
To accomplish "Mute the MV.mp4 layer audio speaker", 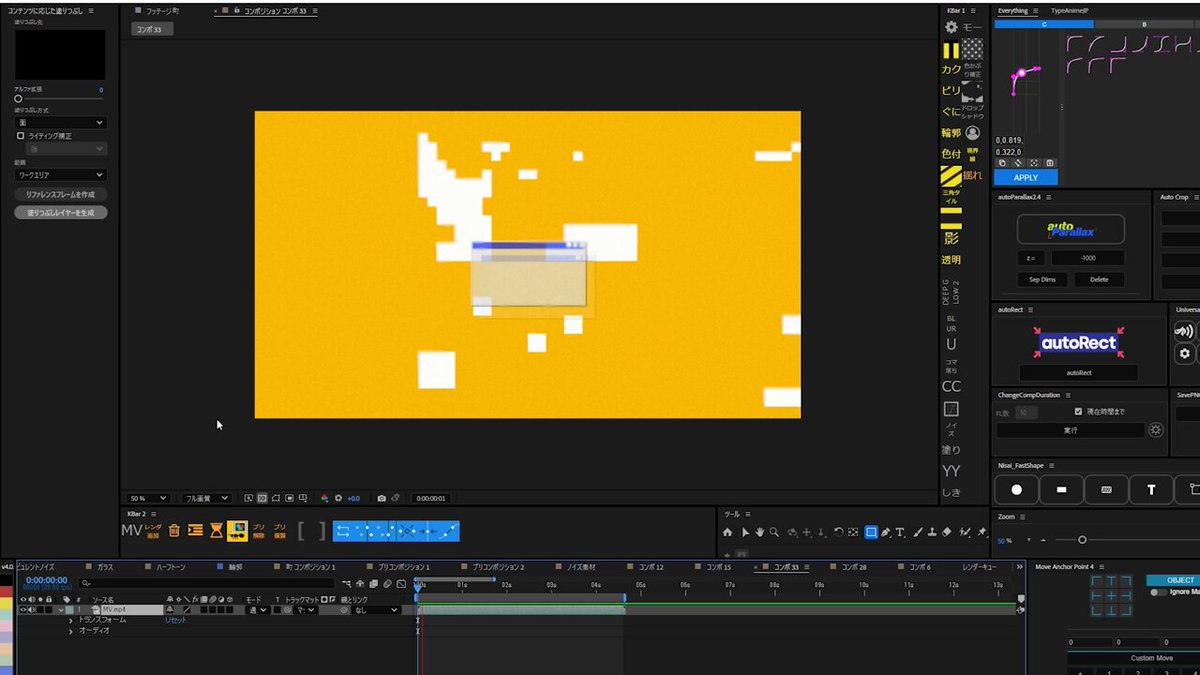I will 32,609.
